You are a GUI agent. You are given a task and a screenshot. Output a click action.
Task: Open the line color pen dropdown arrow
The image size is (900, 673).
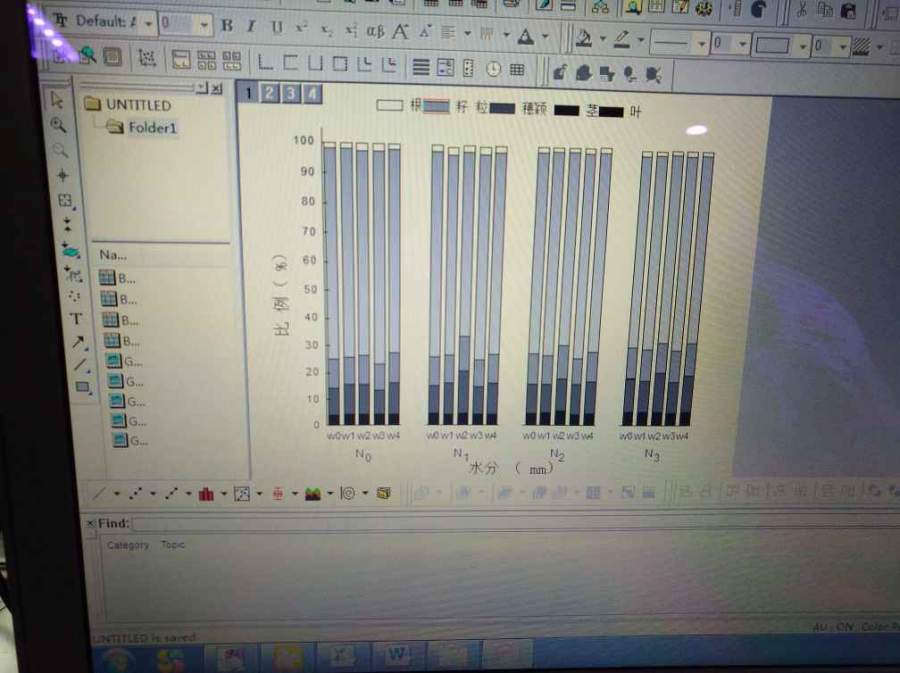tap(641, 41)
